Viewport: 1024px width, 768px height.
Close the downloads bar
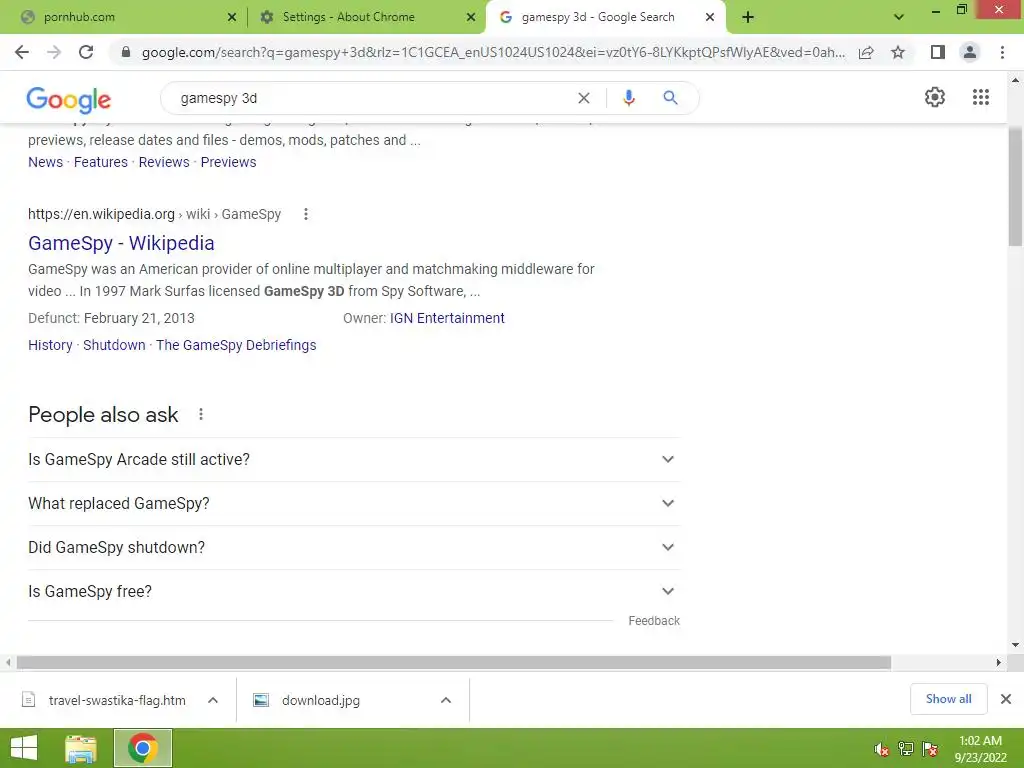(x=1006, y=699)
